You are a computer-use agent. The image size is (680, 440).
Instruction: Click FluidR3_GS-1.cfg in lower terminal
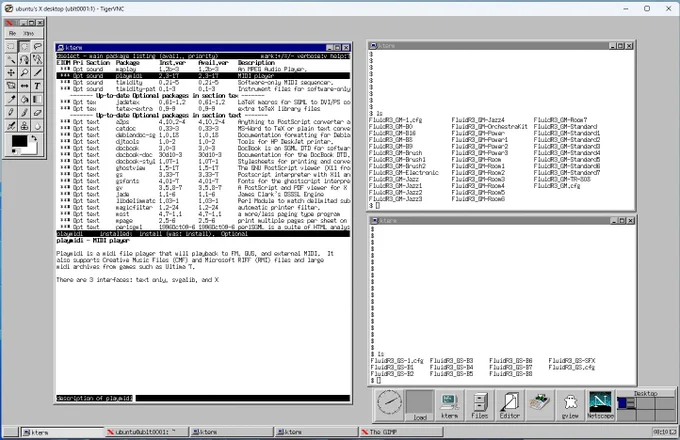(x=397, y=361)
